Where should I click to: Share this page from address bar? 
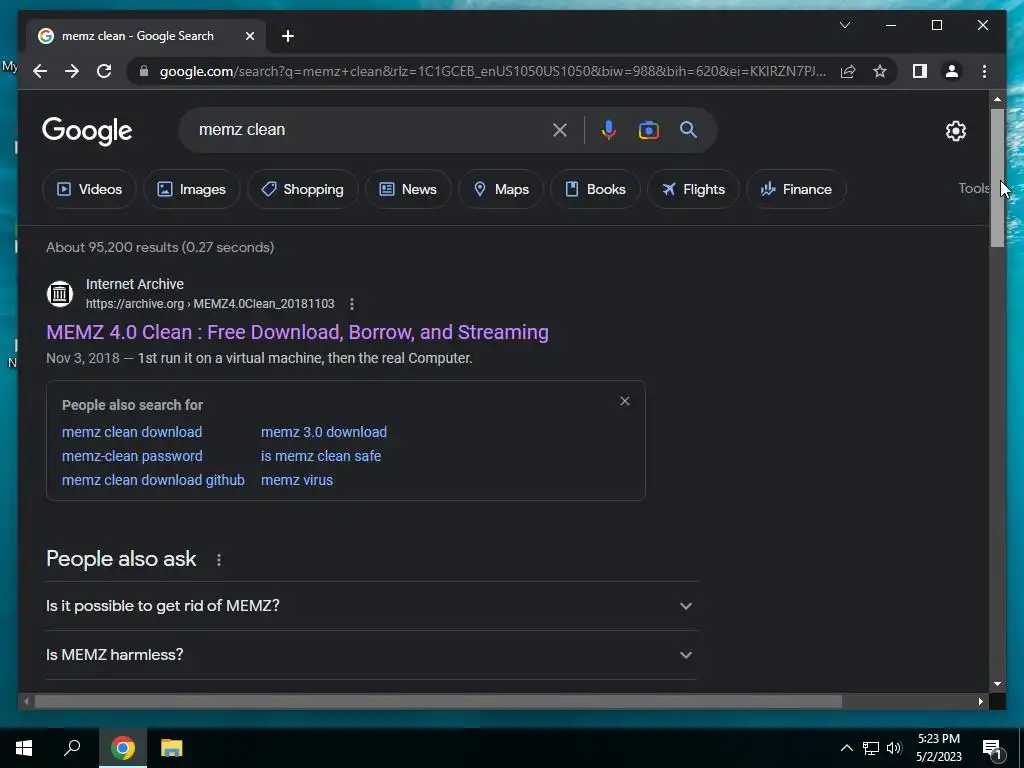tap(848, 71)
